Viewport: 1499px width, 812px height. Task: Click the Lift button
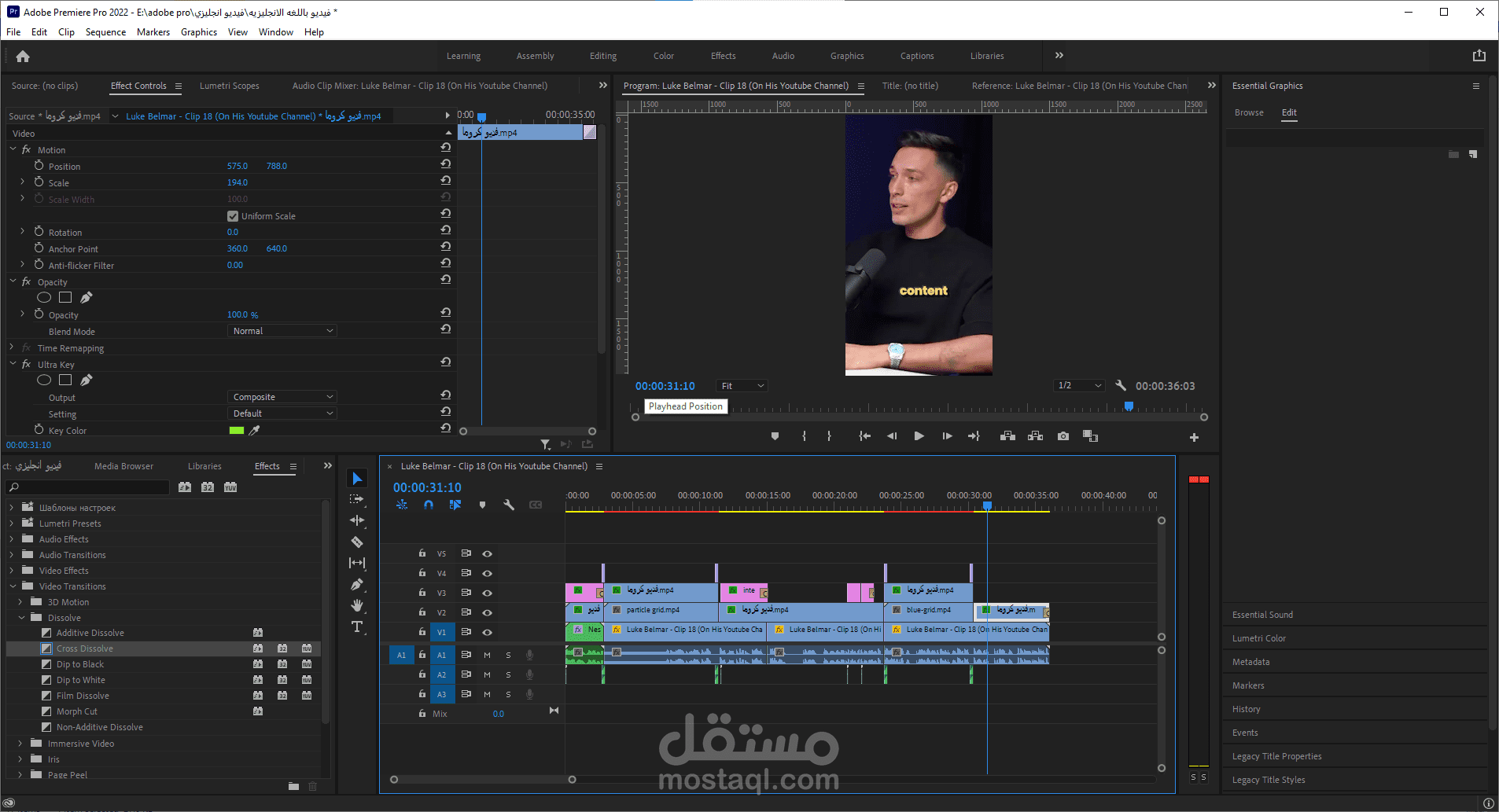click(x=1007, y=436)
